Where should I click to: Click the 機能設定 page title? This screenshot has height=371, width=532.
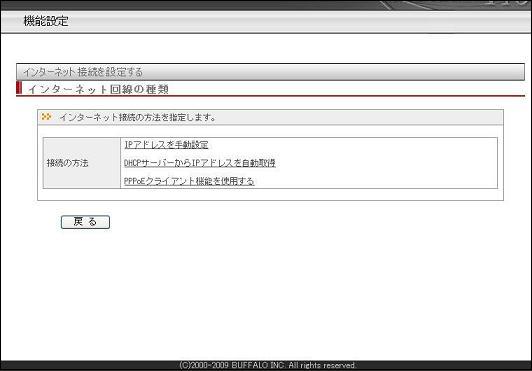[x=46, y=21]
